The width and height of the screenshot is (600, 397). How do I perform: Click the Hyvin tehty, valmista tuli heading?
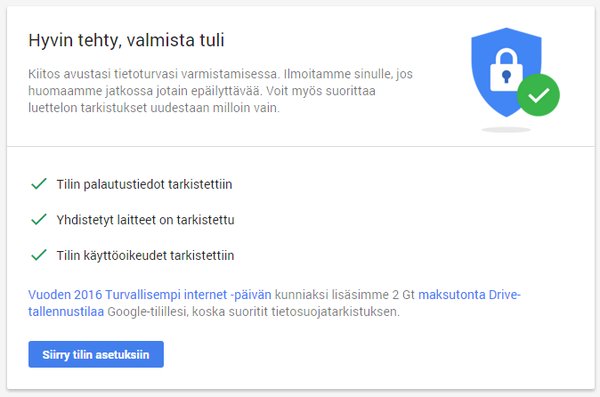pyautogui.click(x=126, y=40)
